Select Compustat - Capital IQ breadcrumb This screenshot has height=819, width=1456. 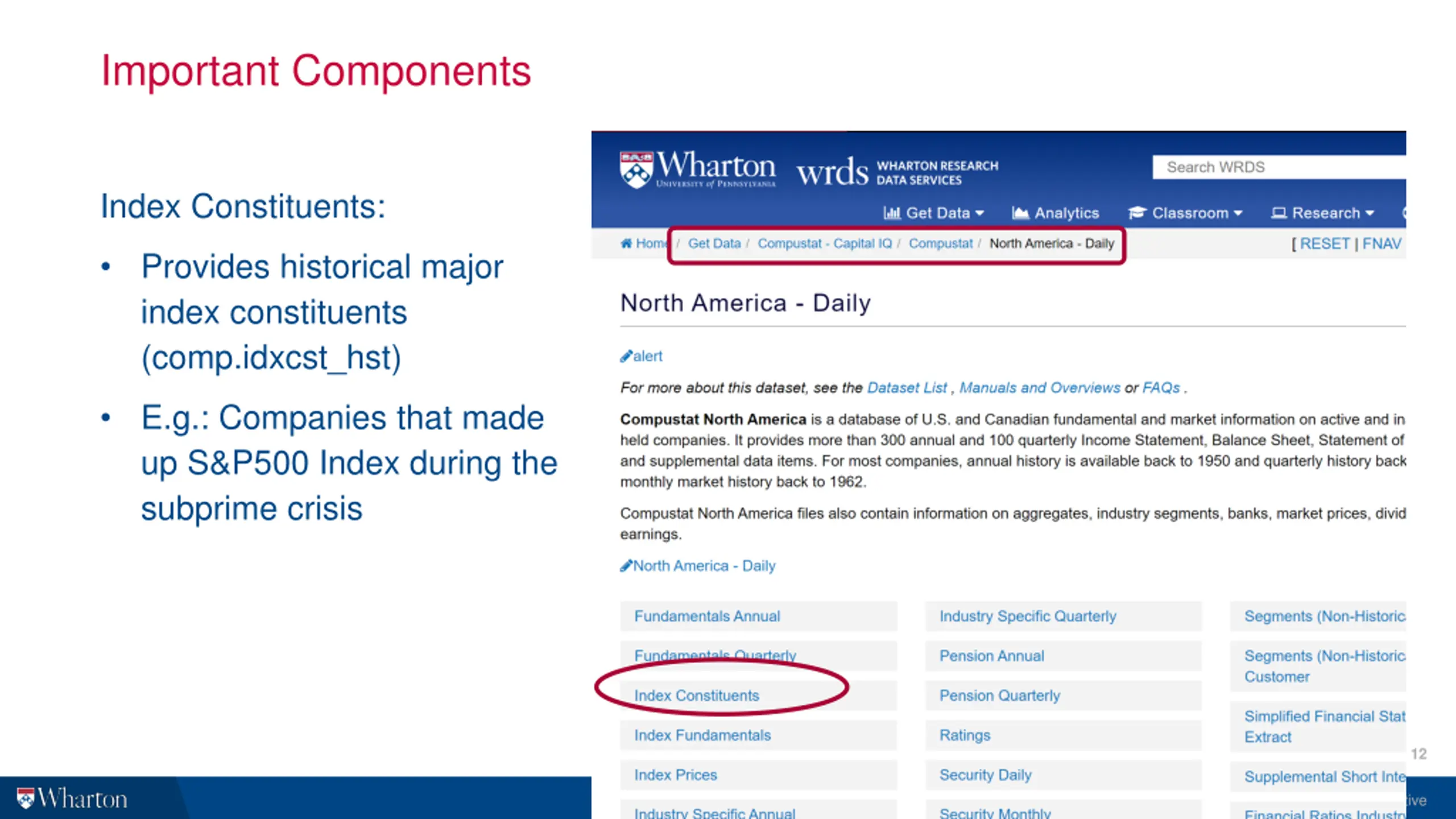tap(825, 243)
